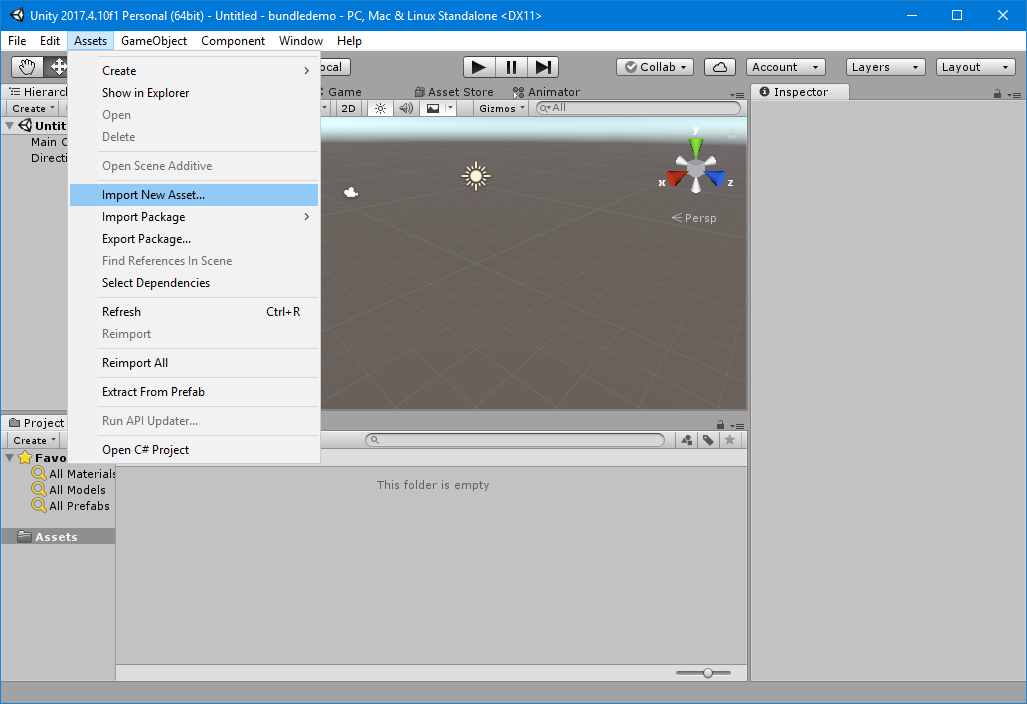
Task: Open scene effects dropdown arrow
Action: tap(450, 108)
